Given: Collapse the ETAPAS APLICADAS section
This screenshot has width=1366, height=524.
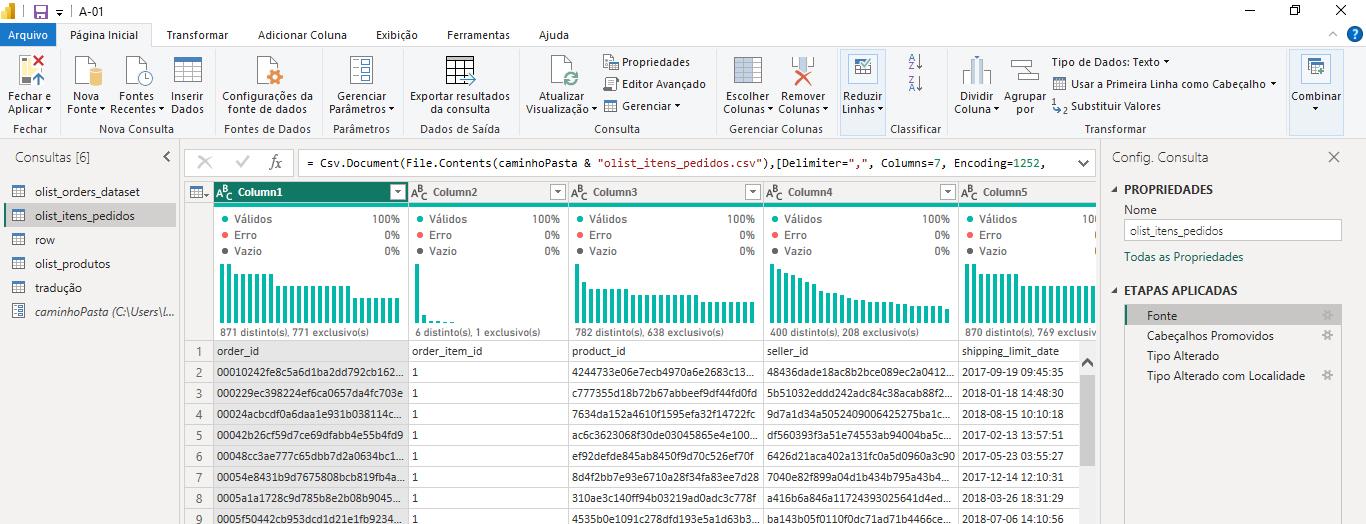Looking at the screenshot, I should click(x=1116, y=291).
